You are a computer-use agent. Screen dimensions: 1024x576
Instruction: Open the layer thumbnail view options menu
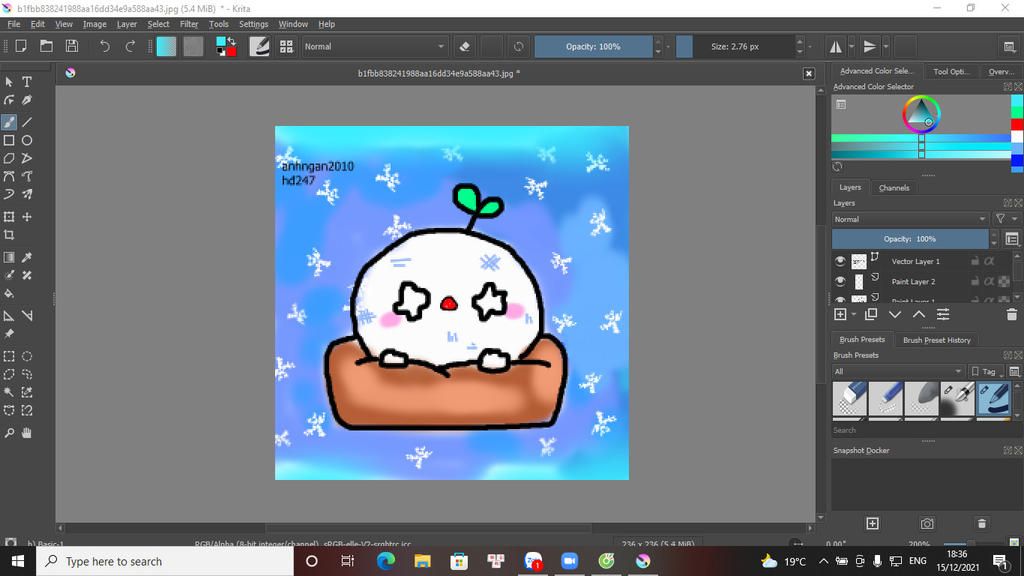tap(1012, 239)
